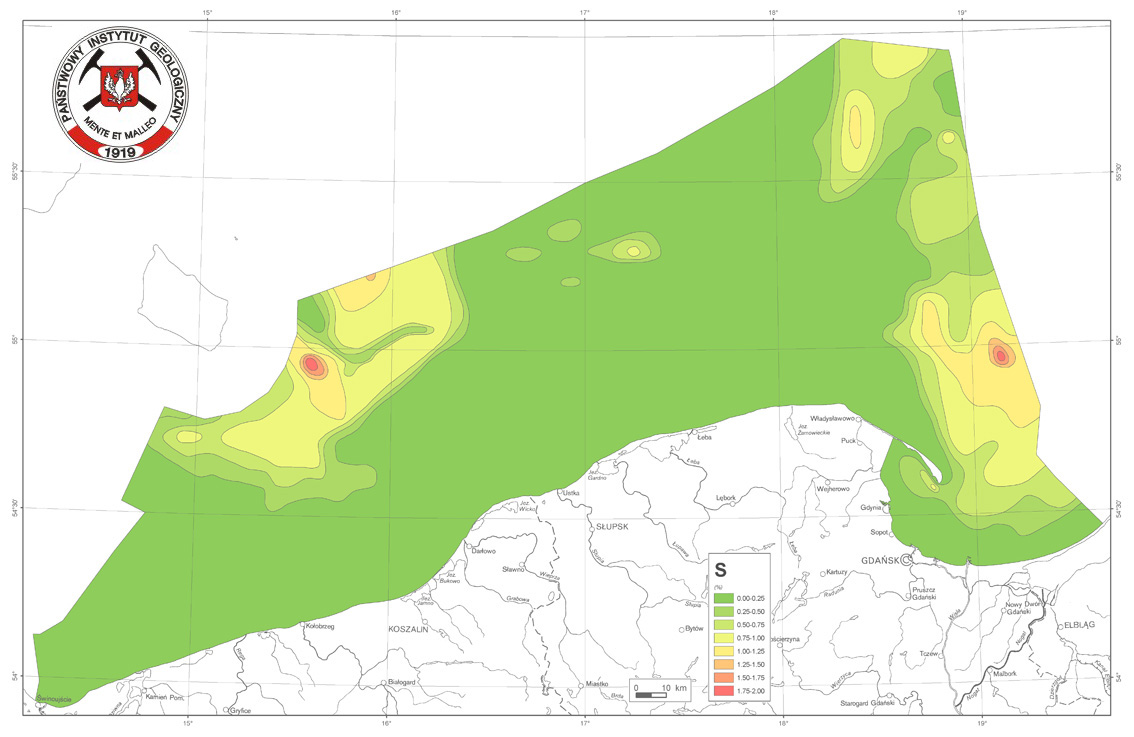This screenshot has height=737, width=1134.
Task: Select the 1.75-2.00 red legend swatch
Action: [726, 691]
